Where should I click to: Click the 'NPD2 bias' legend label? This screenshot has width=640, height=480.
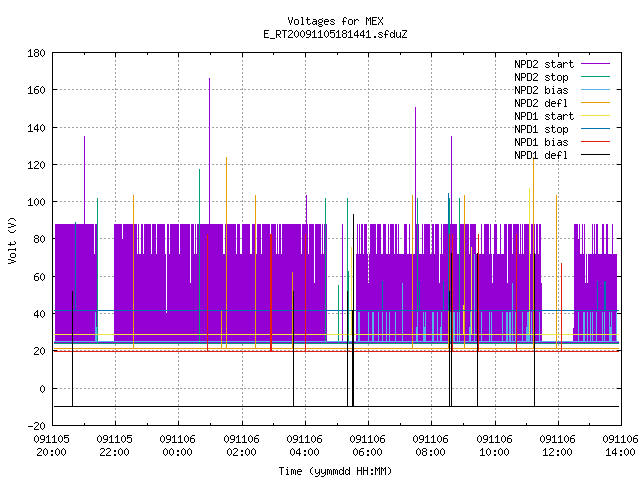(x=541, y=90)
